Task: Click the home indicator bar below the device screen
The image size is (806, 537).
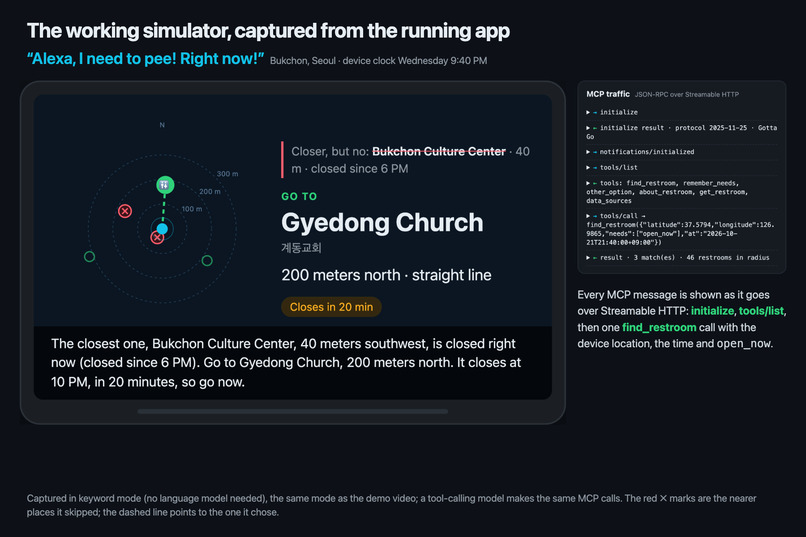Action: (292, 411)
